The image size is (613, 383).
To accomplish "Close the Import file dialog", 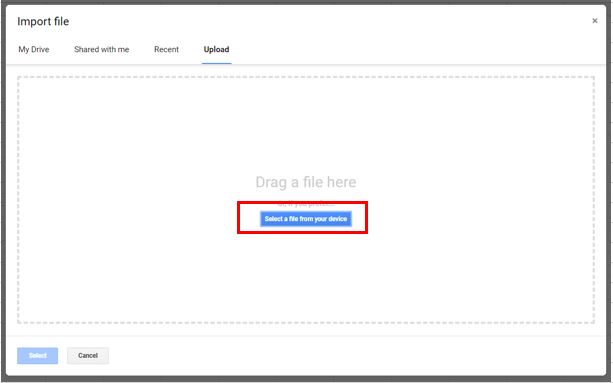I will coord(595,21).
